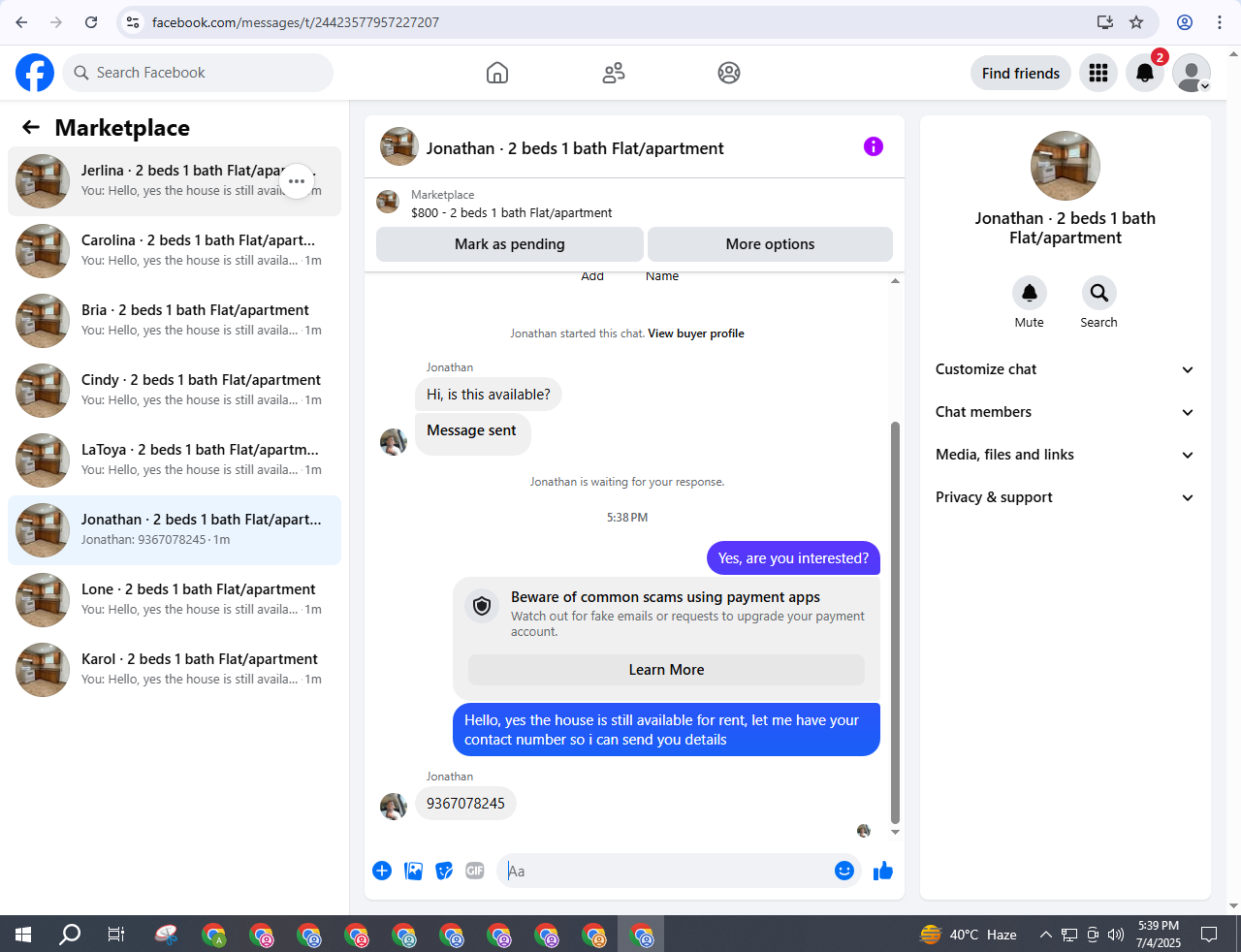1241x952 pixels.
Task: Open the weather 40°C Haze widget
Action: 968,935
